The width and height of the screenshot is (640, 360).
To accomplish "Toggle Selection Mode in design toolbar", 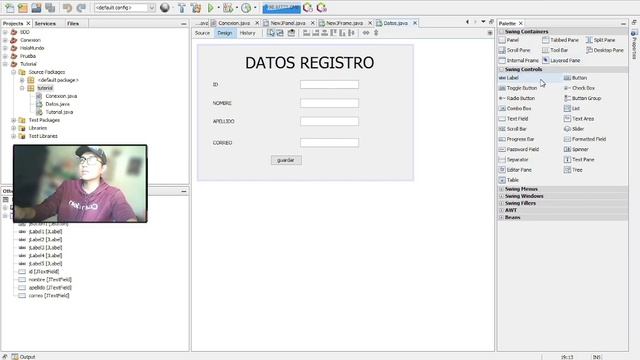I will click(271, 33).
